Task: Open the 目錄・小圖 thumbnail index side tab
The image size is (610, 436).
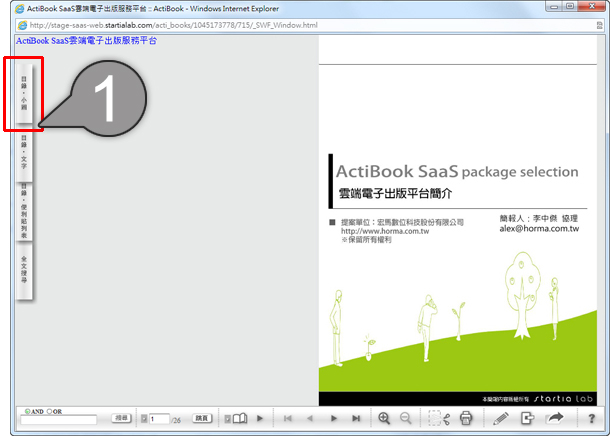Action: (x=24, y=94)
